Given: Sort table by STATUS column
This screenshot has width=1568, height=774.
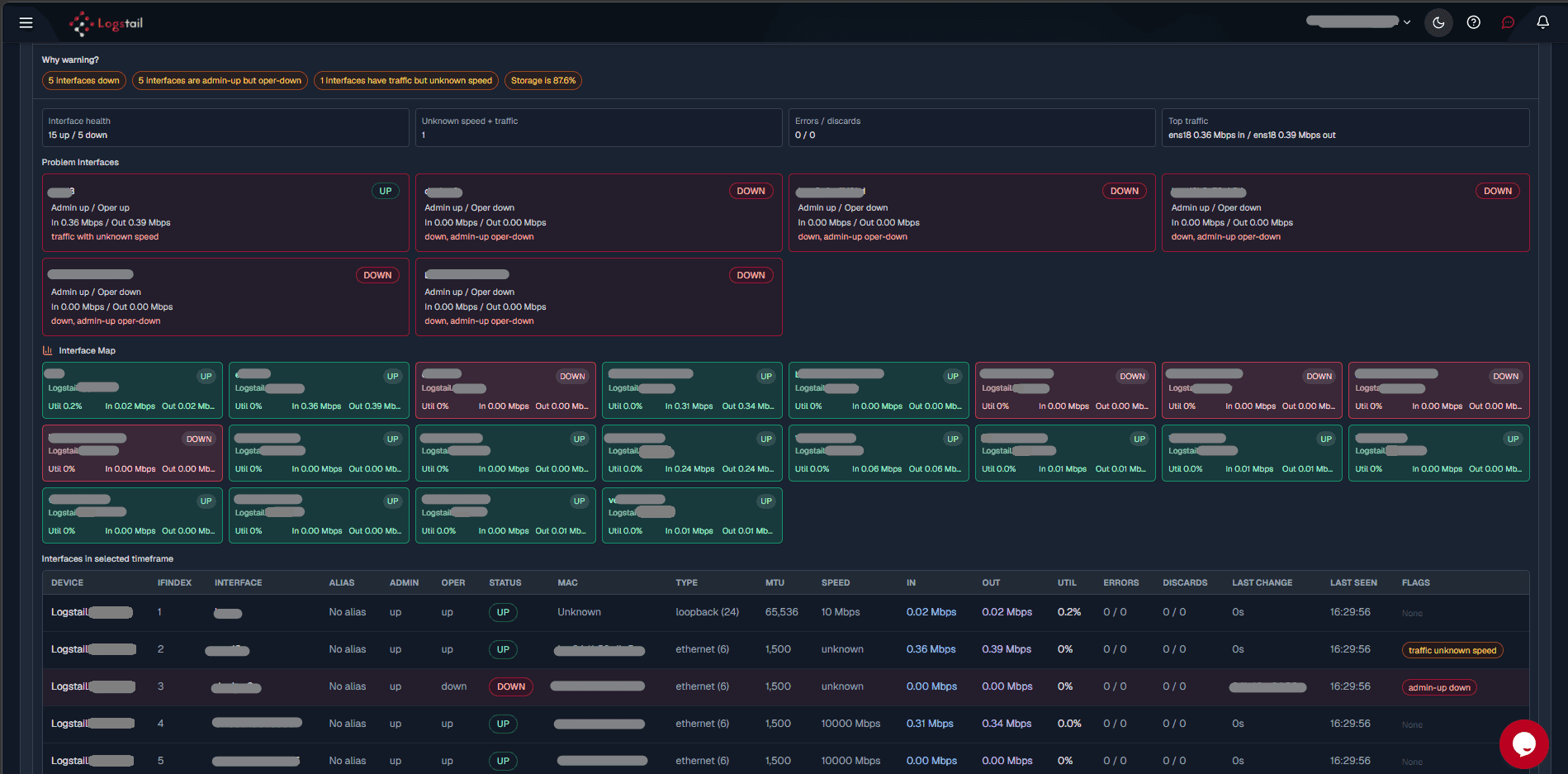Looking at the screenshot, I should pos(505,583).
